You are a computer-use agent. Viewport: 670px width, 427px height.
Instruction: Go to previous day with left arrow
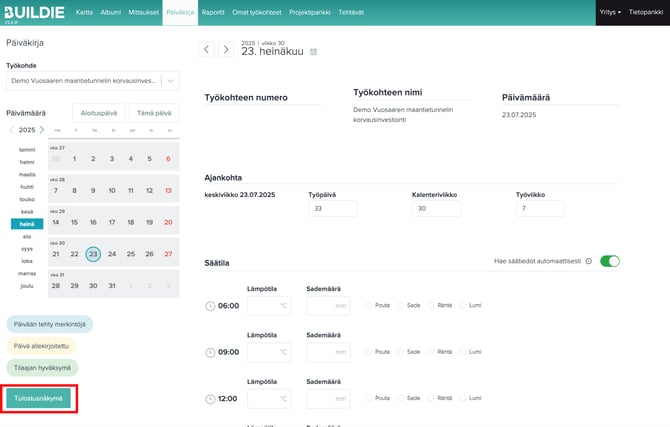coord(207,49)
